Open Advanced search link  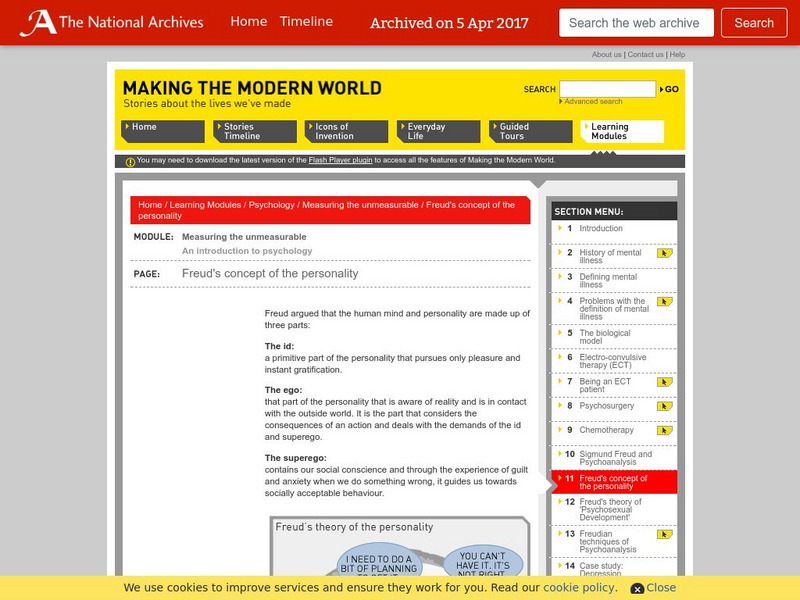click(x=591, y=102)
